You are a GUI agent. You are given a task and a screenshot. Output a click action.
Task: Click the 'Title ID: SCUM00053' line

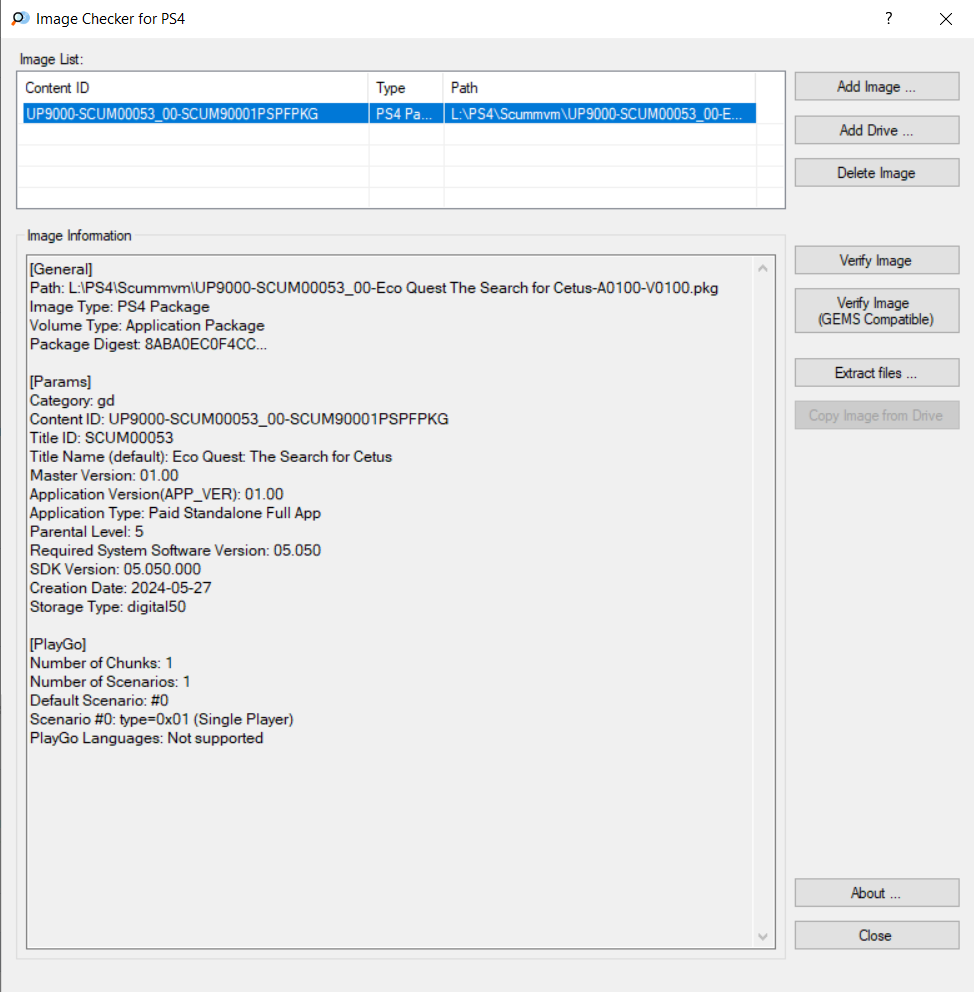pyautogui.click(x=101, y=438)
